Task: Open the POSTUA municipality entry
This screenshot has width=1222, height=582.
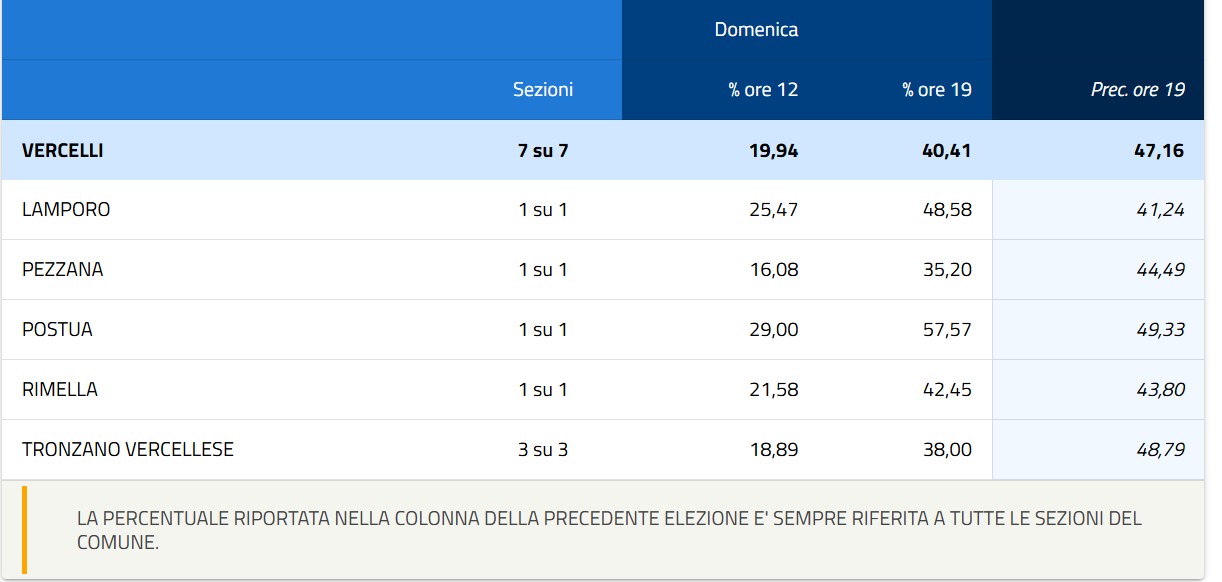Action: (57, 330)
